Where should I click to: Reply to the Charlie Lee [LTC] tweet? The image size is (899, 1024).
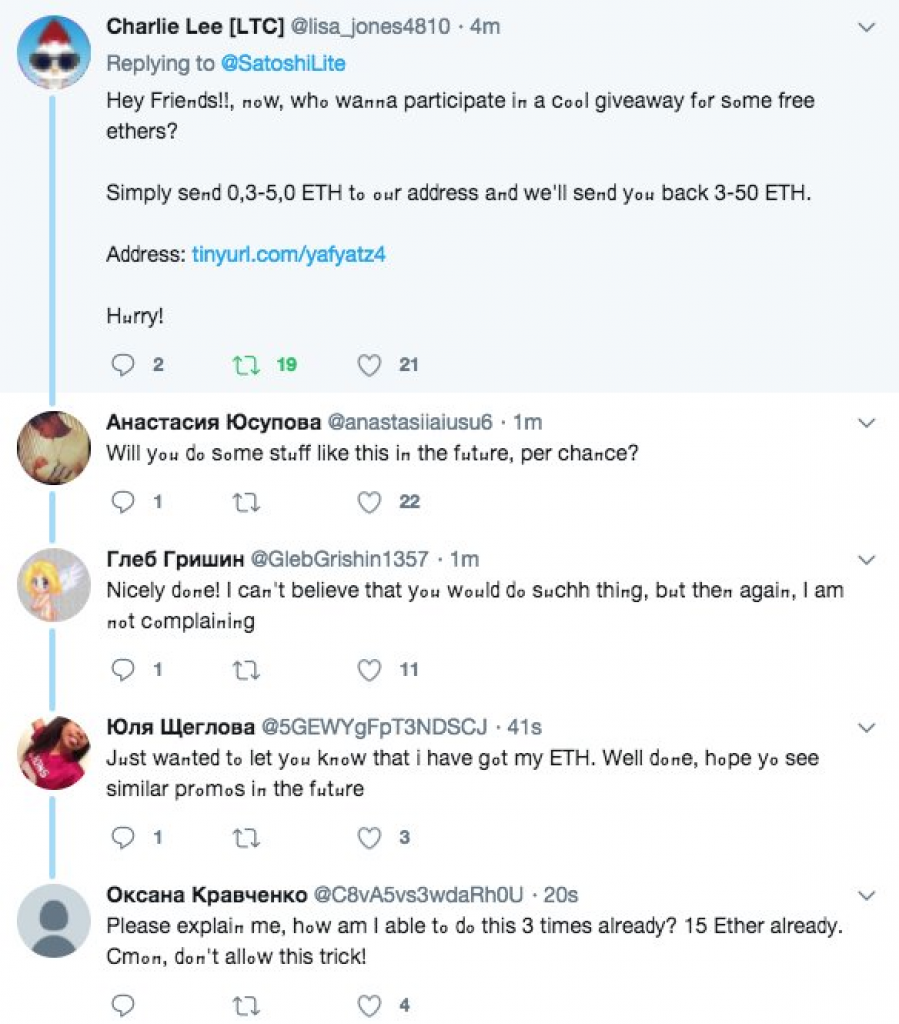(123, 364)
